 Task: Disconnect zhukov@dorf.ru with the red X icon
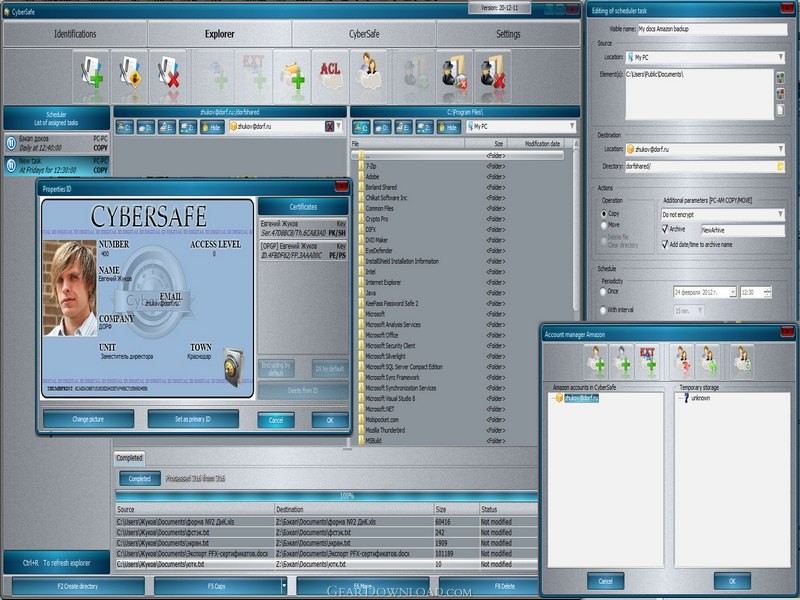pos(330,127)
